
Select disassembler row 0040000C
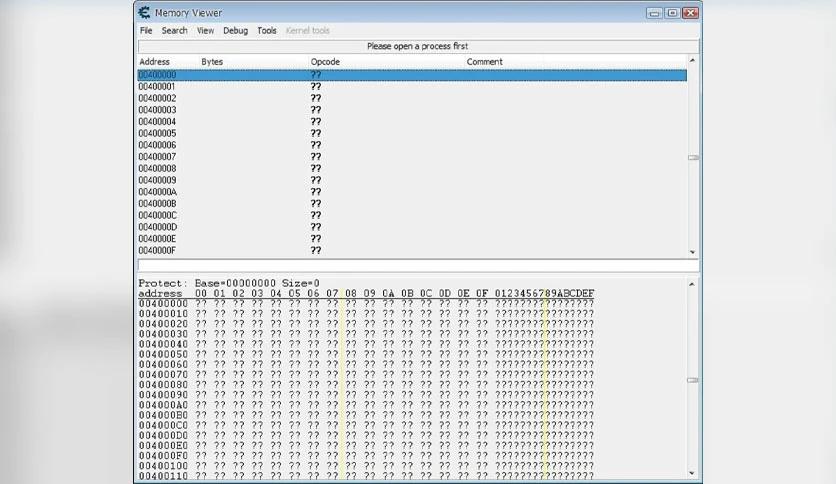pyautogui.click(x=412, y=216)
